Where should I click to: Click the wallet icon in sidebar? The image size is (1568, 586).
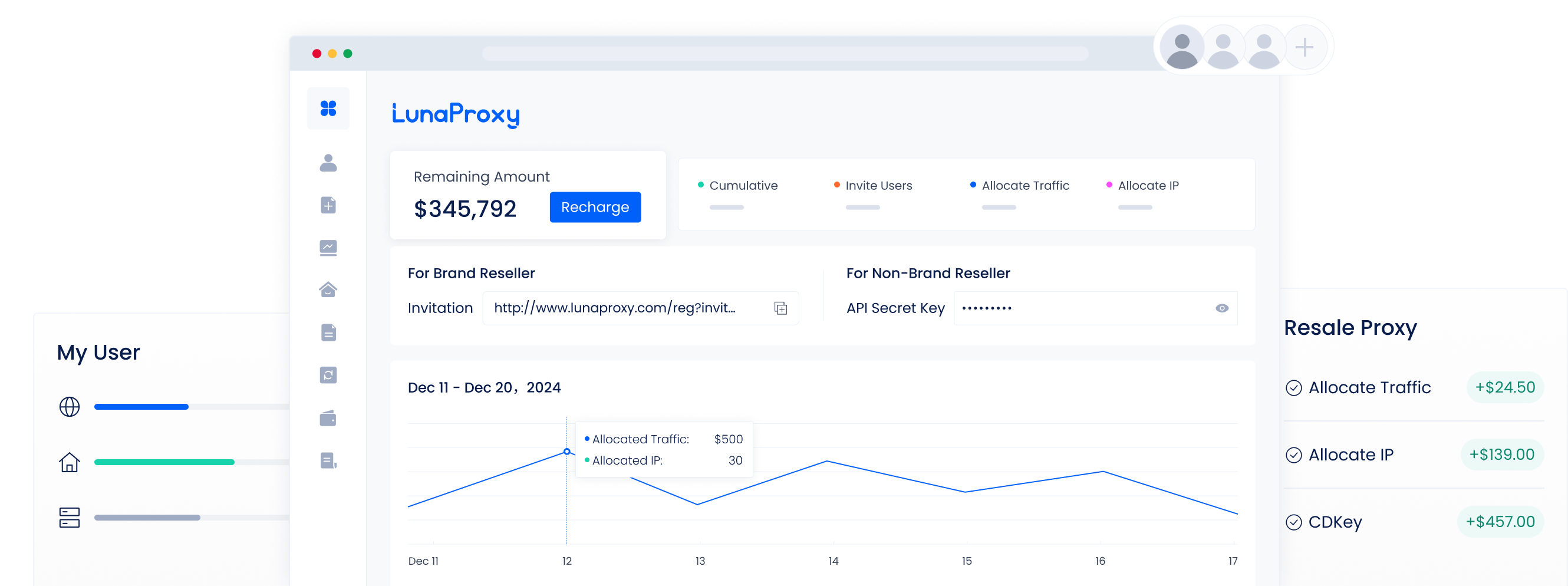point(328,418)
